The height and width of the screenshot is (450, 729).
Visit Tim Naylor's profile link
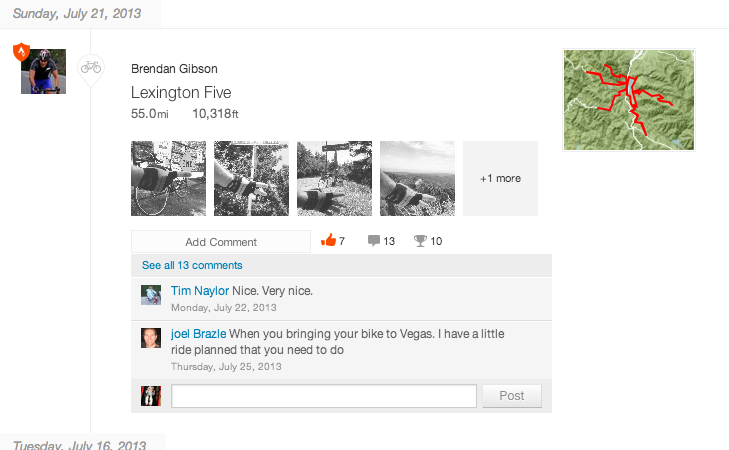[x=199, y=291]
